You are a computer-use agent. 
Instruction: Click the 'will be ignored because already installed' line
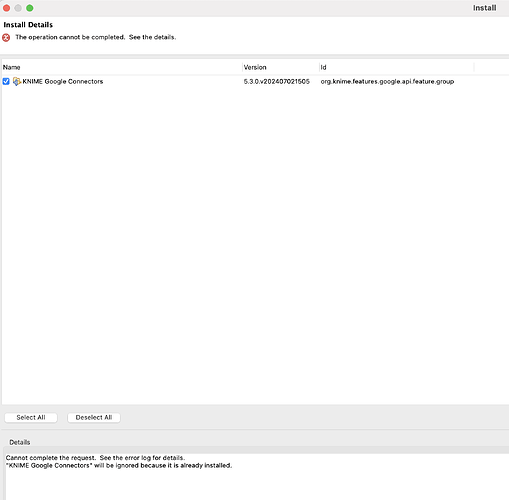(x=119, y=465)
